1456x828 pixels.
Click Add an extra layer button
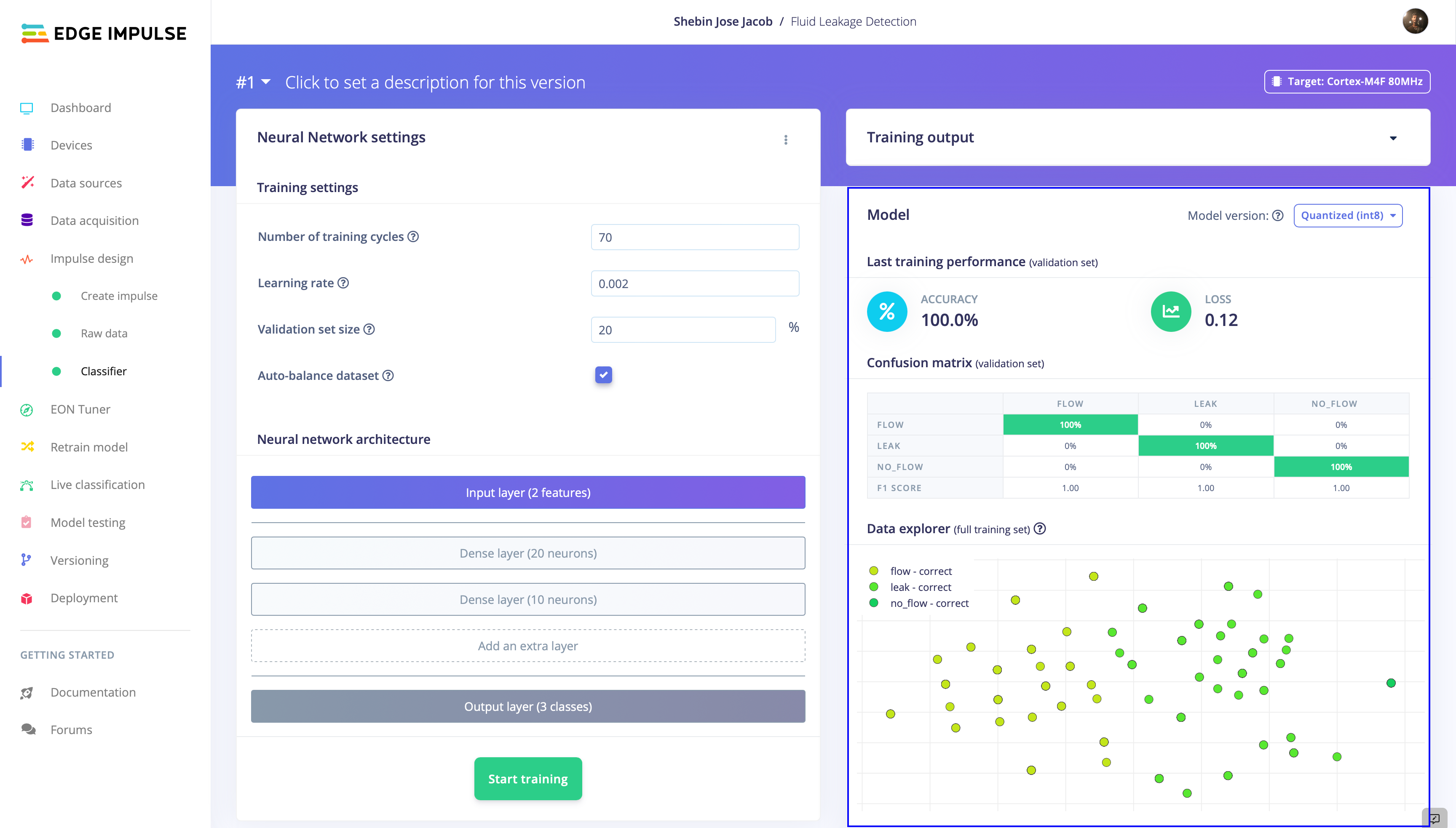(528, 645)
